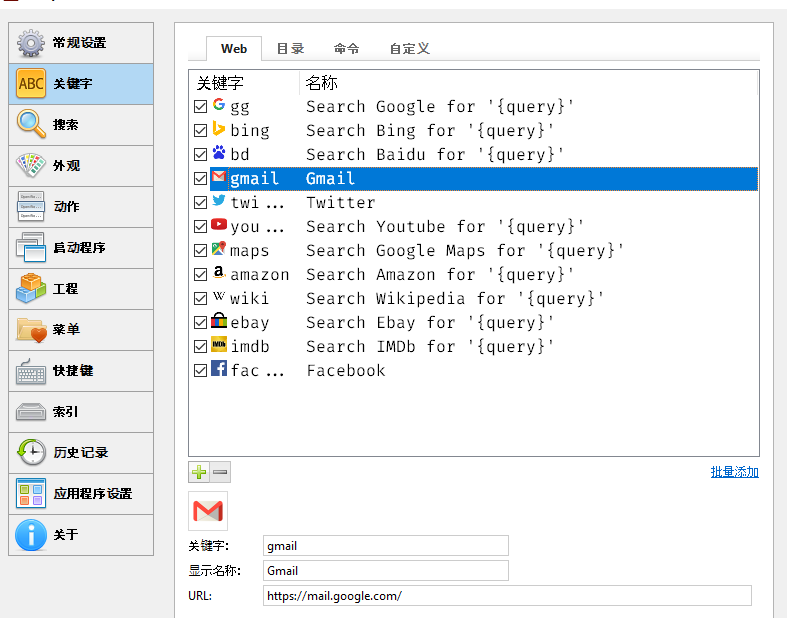Open the 外观 appearance section
The width and height of the screenshot is (787, 618).
coord(81,166)
